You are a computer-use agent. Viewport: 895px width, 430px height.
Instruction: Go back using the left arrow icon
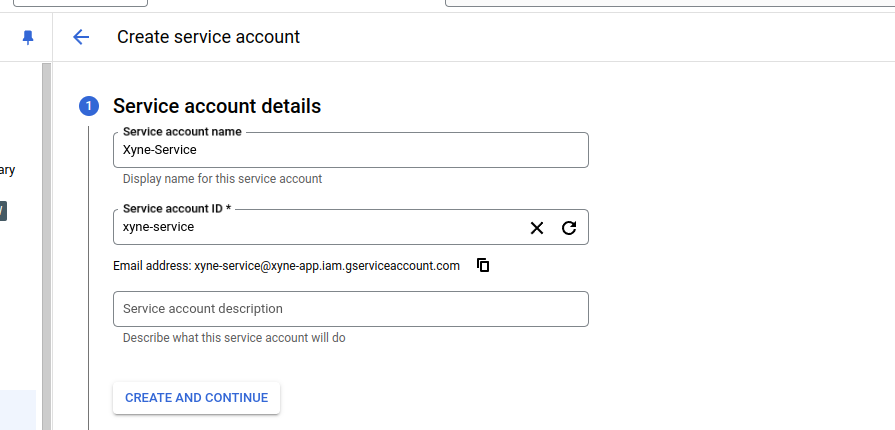(x=81, y=37)
